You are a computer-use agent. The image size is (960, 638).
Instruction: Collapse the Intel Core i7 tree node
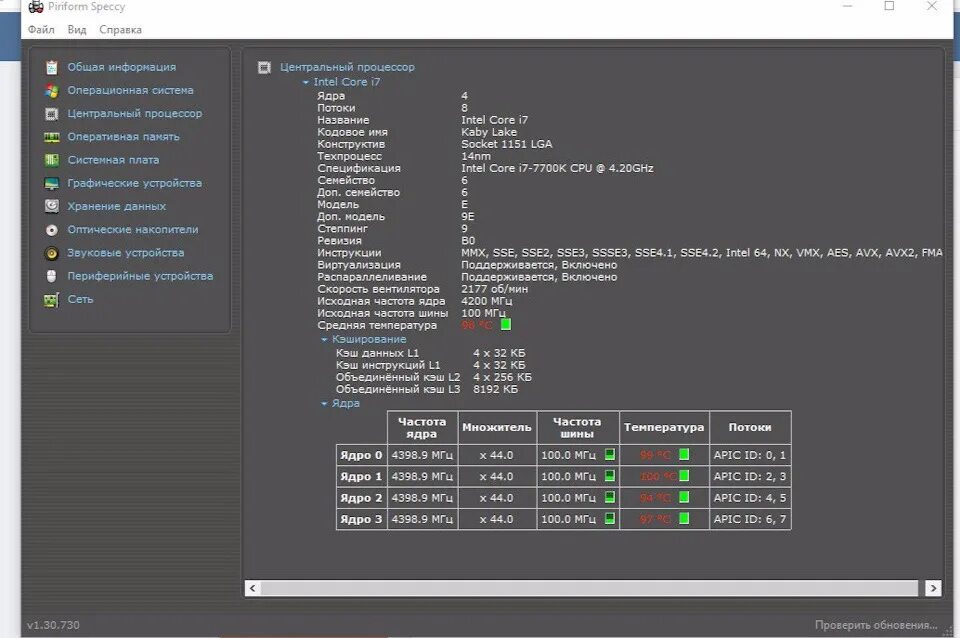coord(306,82)
